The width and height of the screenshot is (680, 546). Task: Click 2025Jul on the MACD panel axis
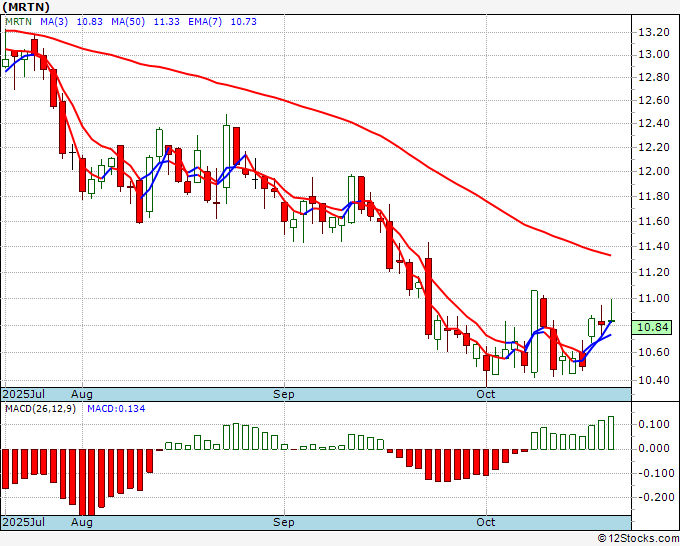click(x=23, y=522)
